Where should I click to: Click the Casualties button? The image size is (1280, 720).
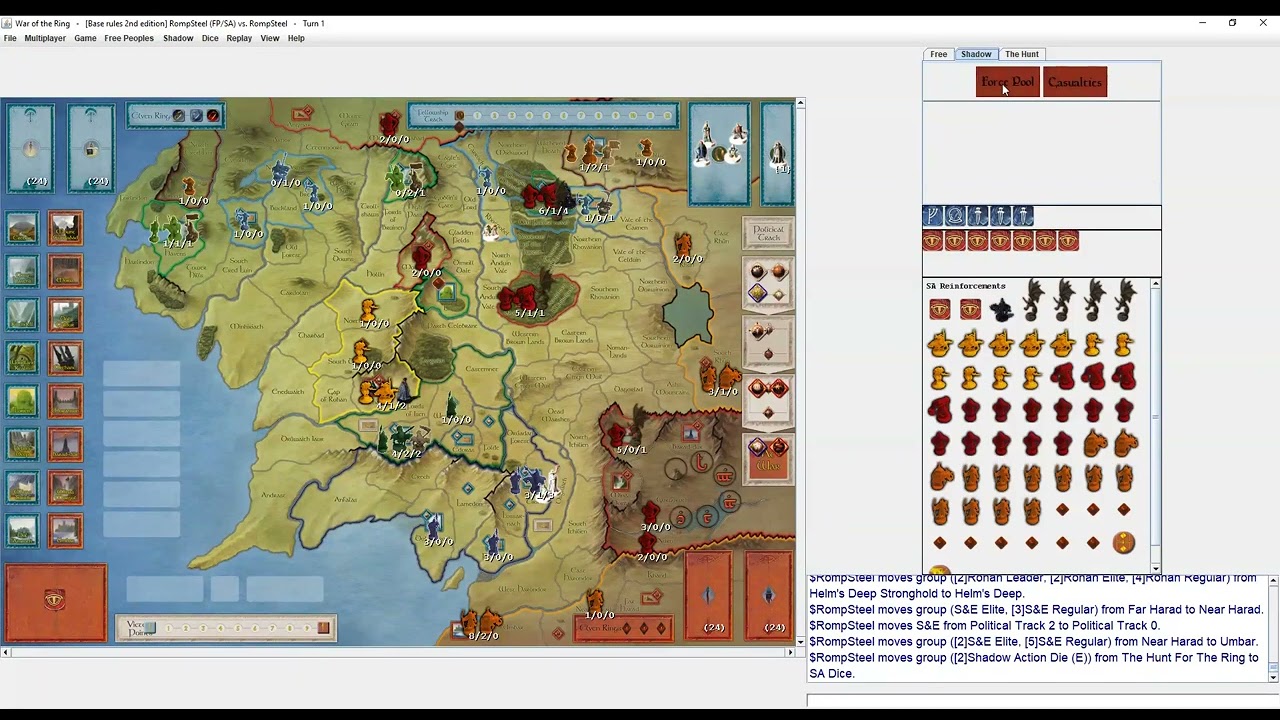pos(1075,82)
